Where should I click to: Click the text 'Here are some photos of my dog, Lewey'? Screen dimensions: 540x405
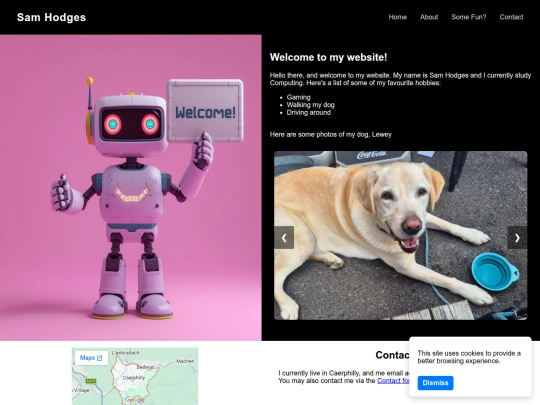click(331, 135)
